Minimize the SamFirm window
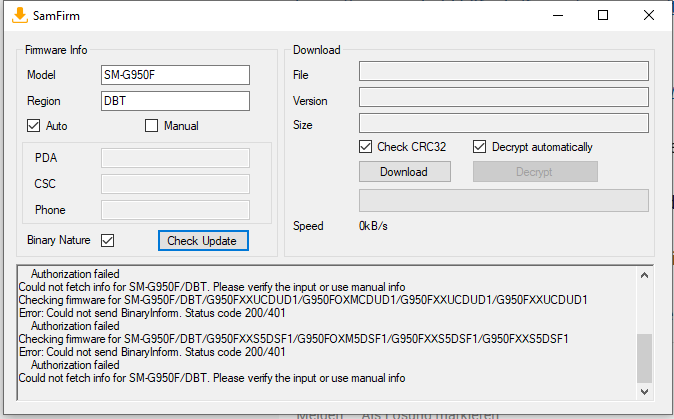The width and height of the screenshot is (674, 419). pyautogui.click(x=558, y=15)
